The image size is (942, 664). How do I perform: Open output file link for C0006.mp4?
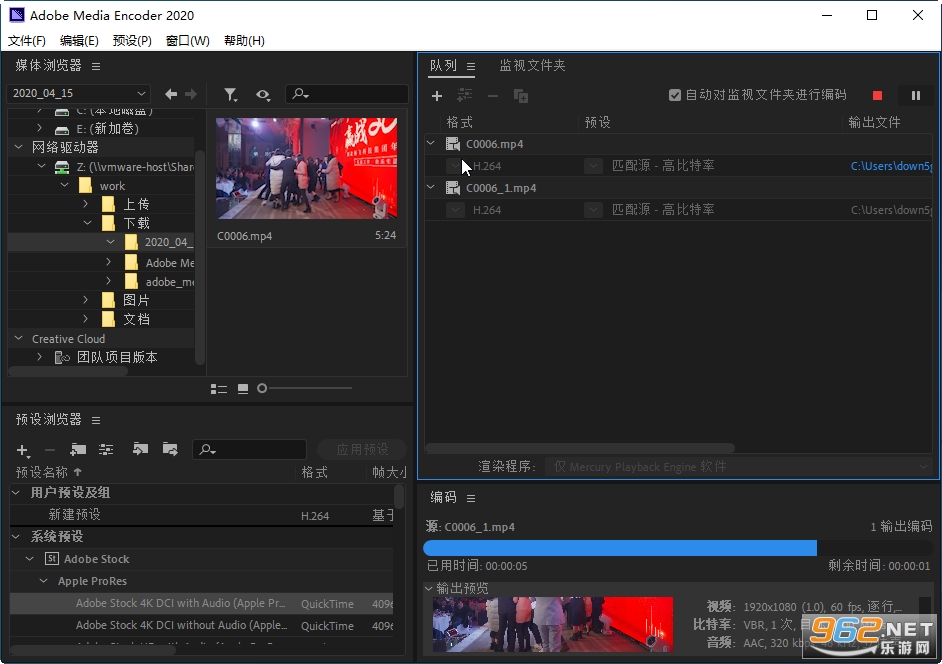click(x=891, y=166)
